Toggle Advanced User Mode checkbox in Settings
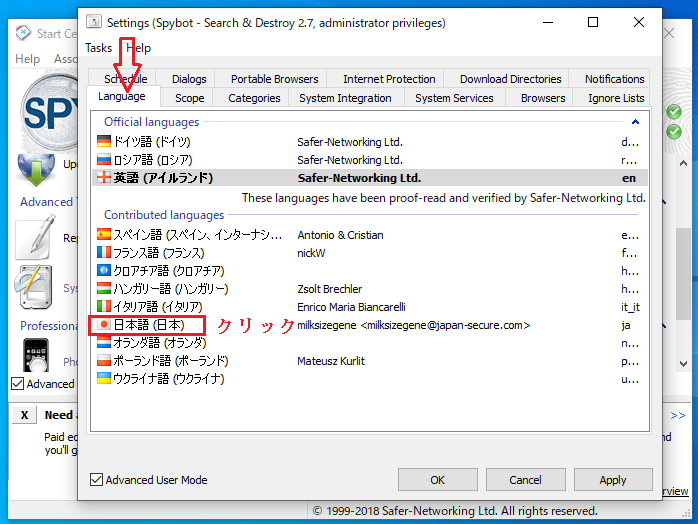Image resolution: width=698 pixels, height=524 pixels. pos(97,479)
